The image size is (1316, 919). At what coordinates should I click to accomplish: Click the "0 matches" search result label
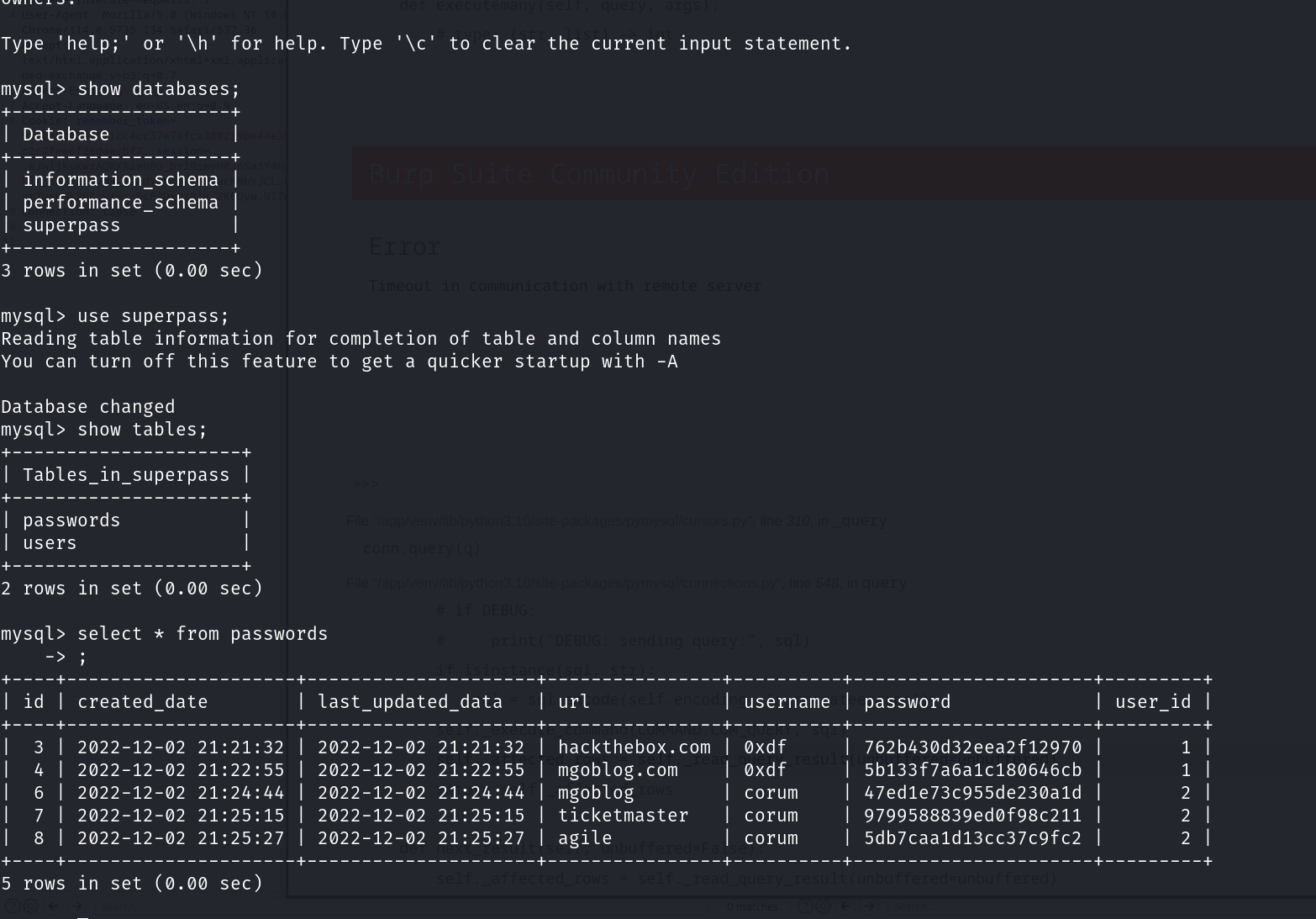pyautogui.click(x=752, y=907)
